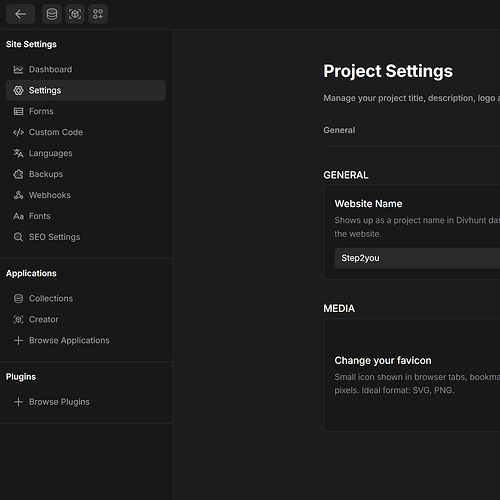The image size is (500, 500).
Task: Select Settings sidebar item
Action: tap(86, 90)
